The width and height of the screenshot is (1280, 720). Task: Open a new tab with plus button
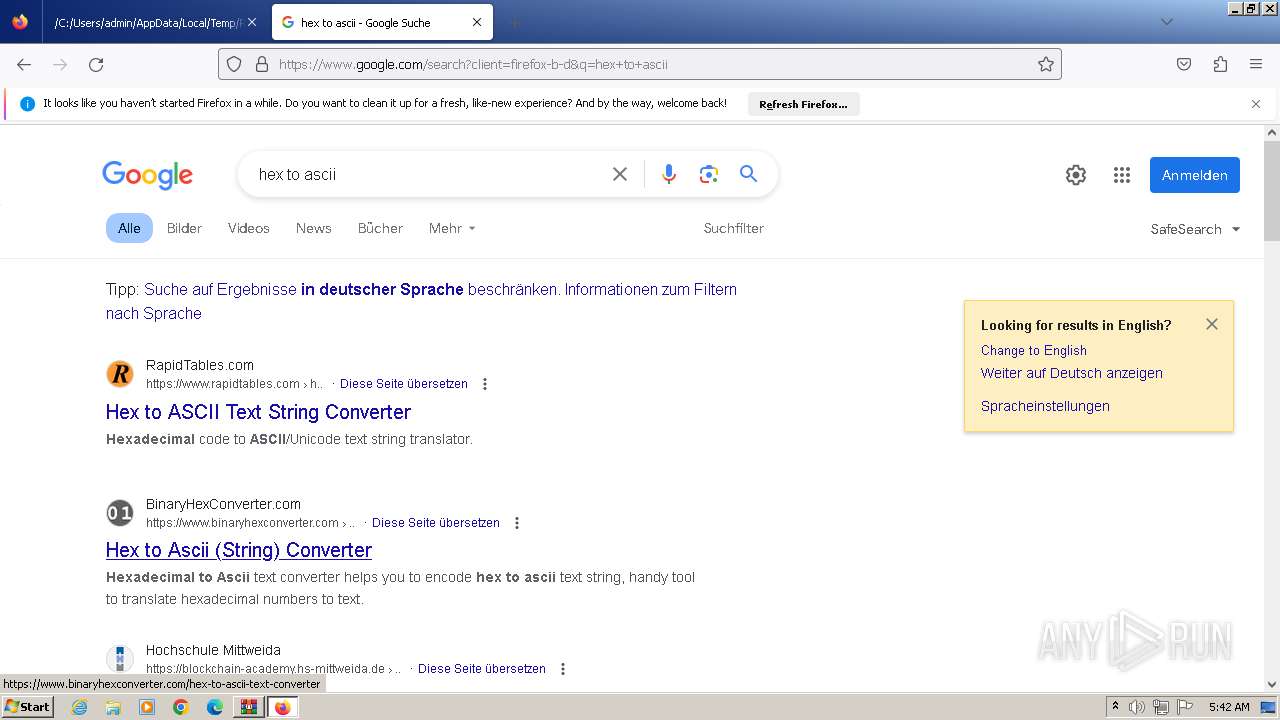point(514,22)
